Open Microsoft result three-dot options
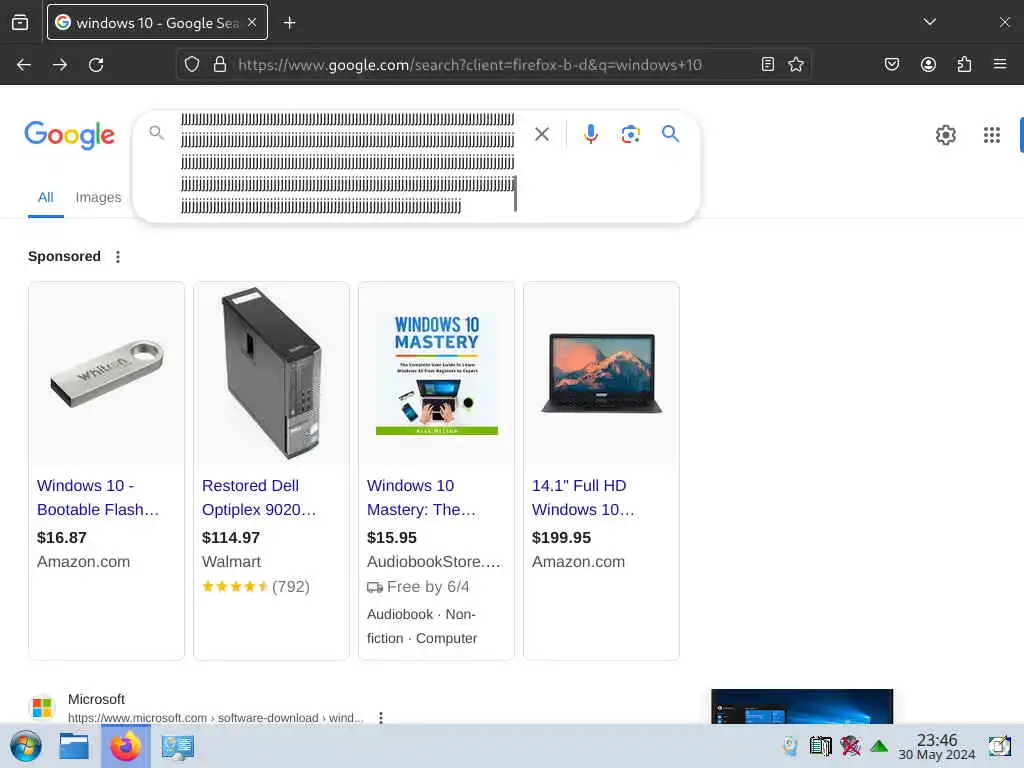Viewport: 1024px width, 768px height. [x=381, y=718]
